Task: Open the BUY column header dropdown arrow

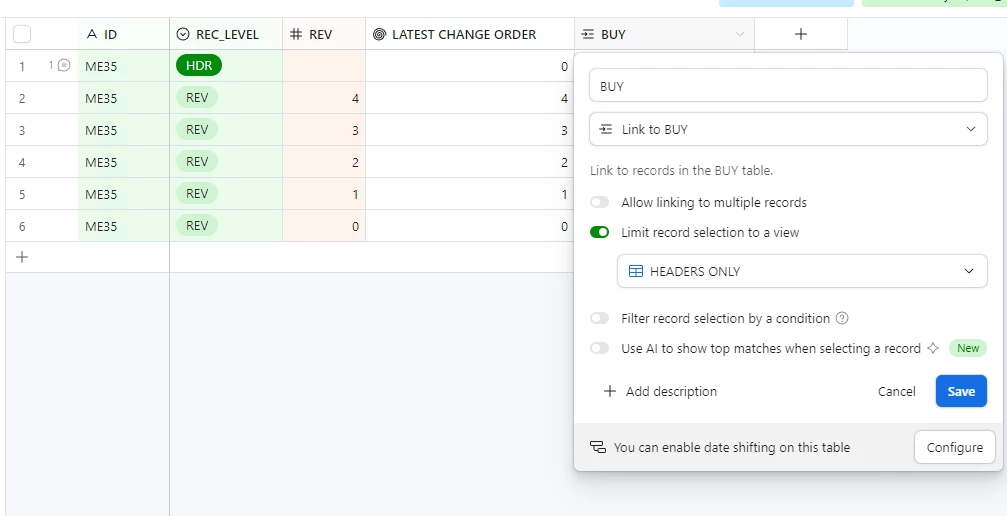Action: click(740, 34)
